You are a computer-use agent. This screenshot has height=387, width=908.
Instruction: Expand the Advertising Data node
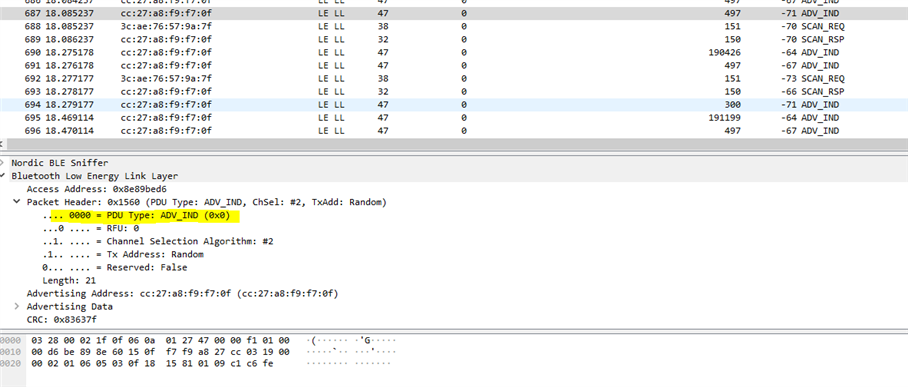click(x=17, y=306)
